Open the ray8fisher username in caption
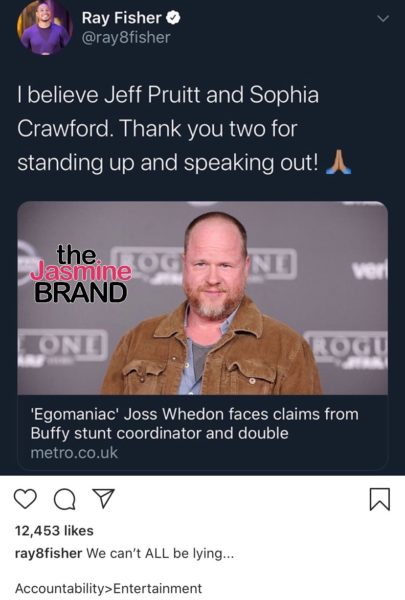405x600 pixels. [x=48, y=553]
